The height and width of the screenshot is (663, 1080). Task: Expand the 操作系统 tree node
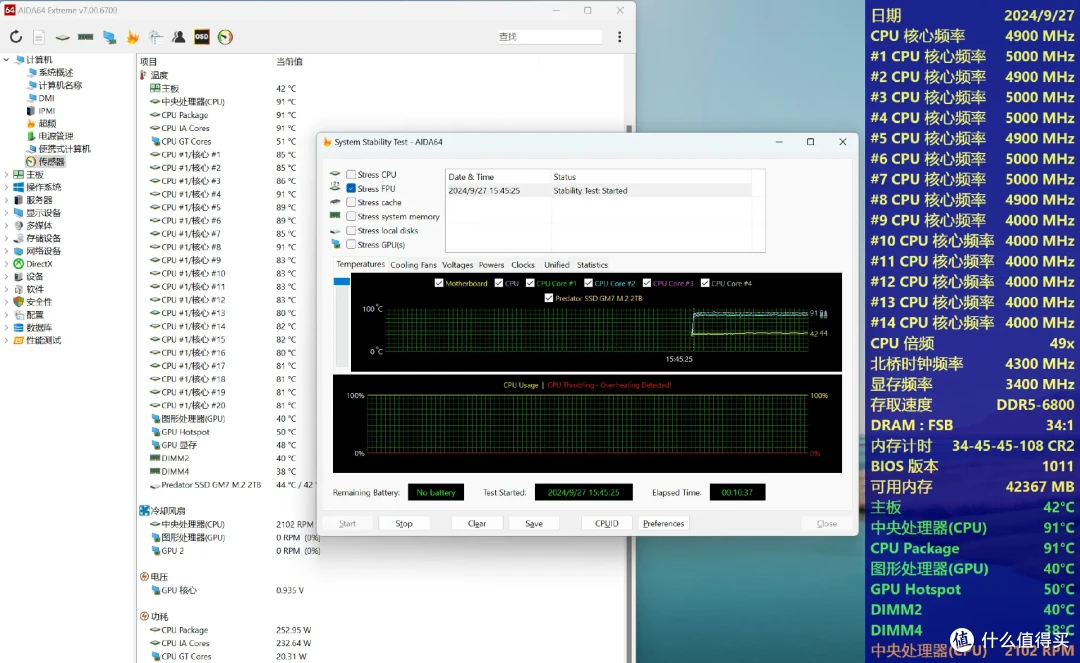[x=6, y=187]
